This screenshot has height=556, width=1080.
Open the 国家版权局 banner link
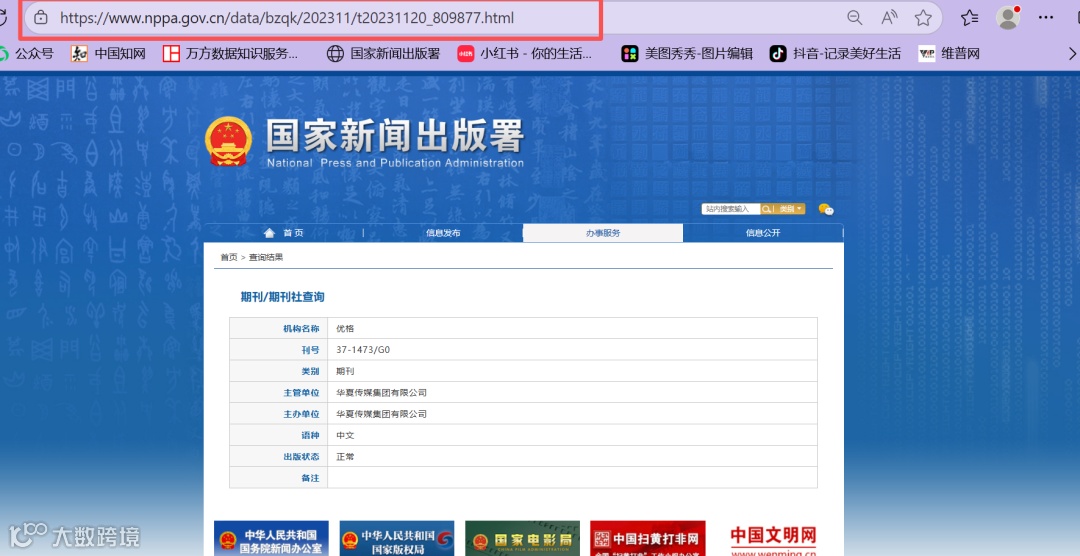[x=397, y=539]
